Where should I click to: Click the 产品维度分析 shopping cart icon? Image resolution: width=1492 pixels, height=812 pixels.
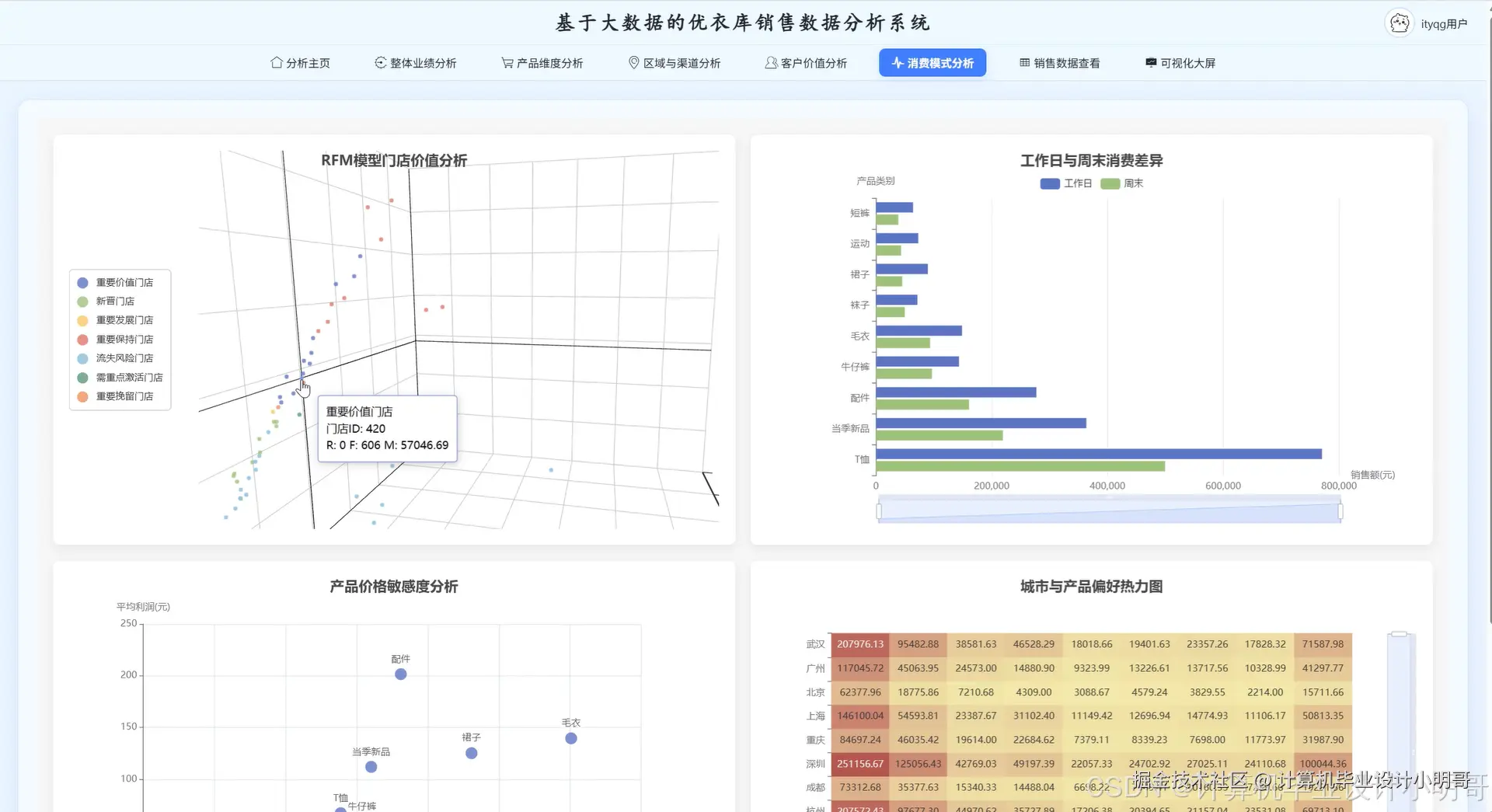[x=507, y=62]
